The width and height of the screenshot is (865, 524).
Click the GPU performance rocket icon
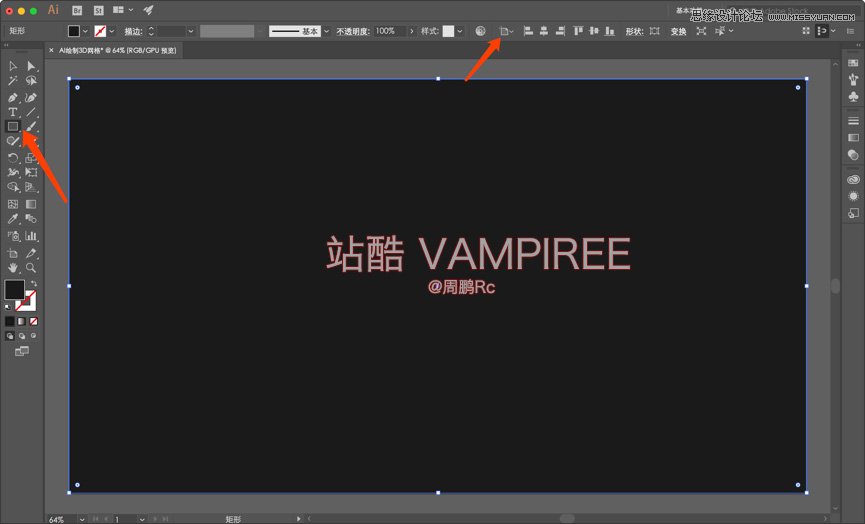[148, 10]
